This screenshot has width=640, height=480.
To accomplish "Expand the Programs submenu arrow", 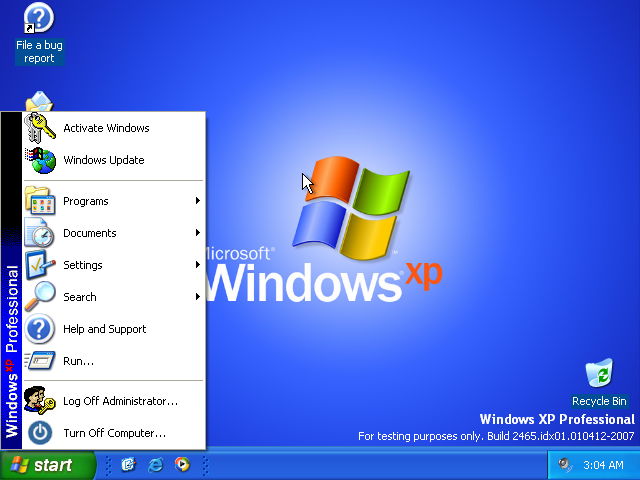I will [198, 200].
